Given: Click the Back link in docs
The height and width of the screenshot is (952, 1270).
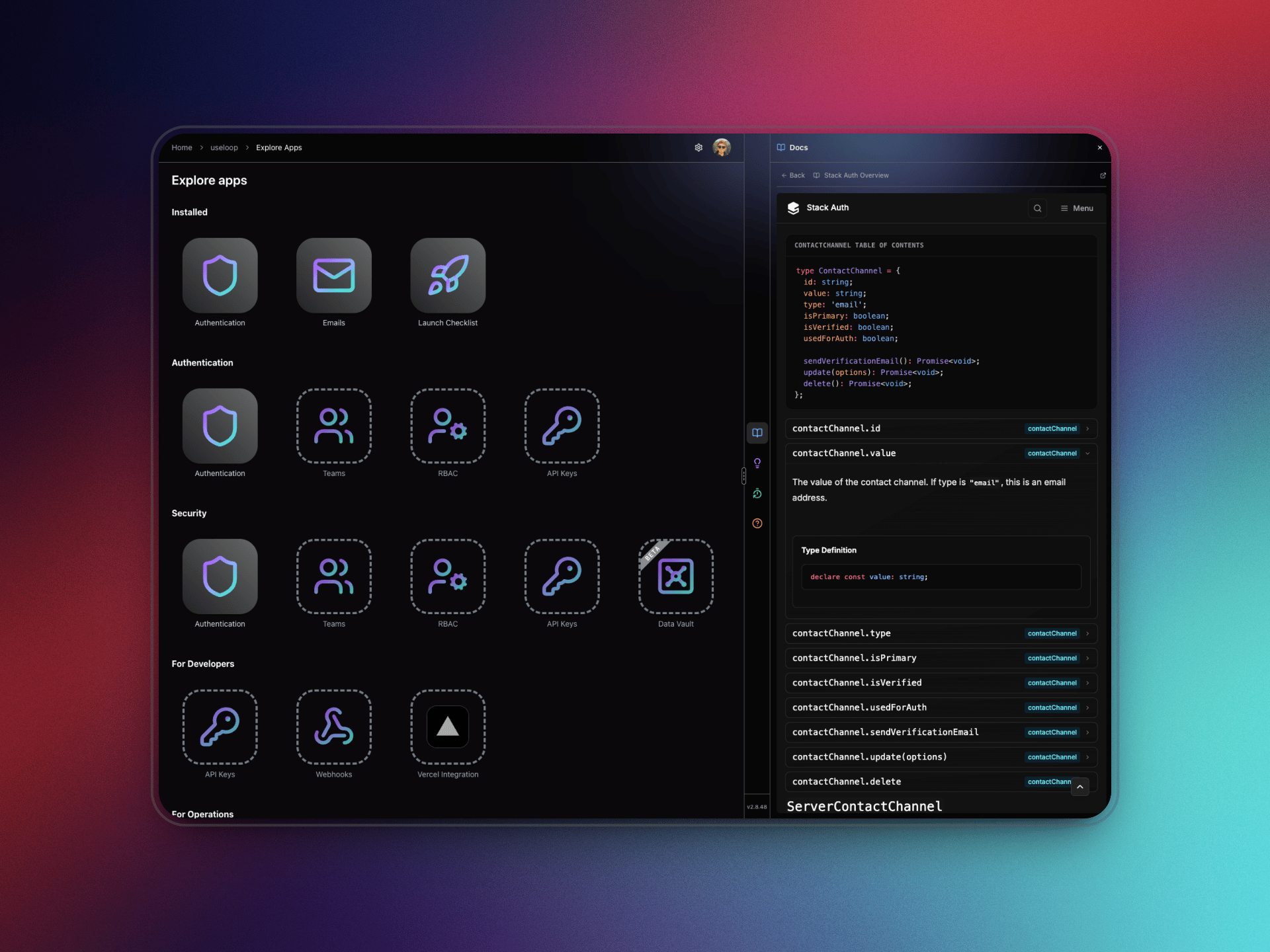Looking at the screenshot, I should tap(793, 175).
